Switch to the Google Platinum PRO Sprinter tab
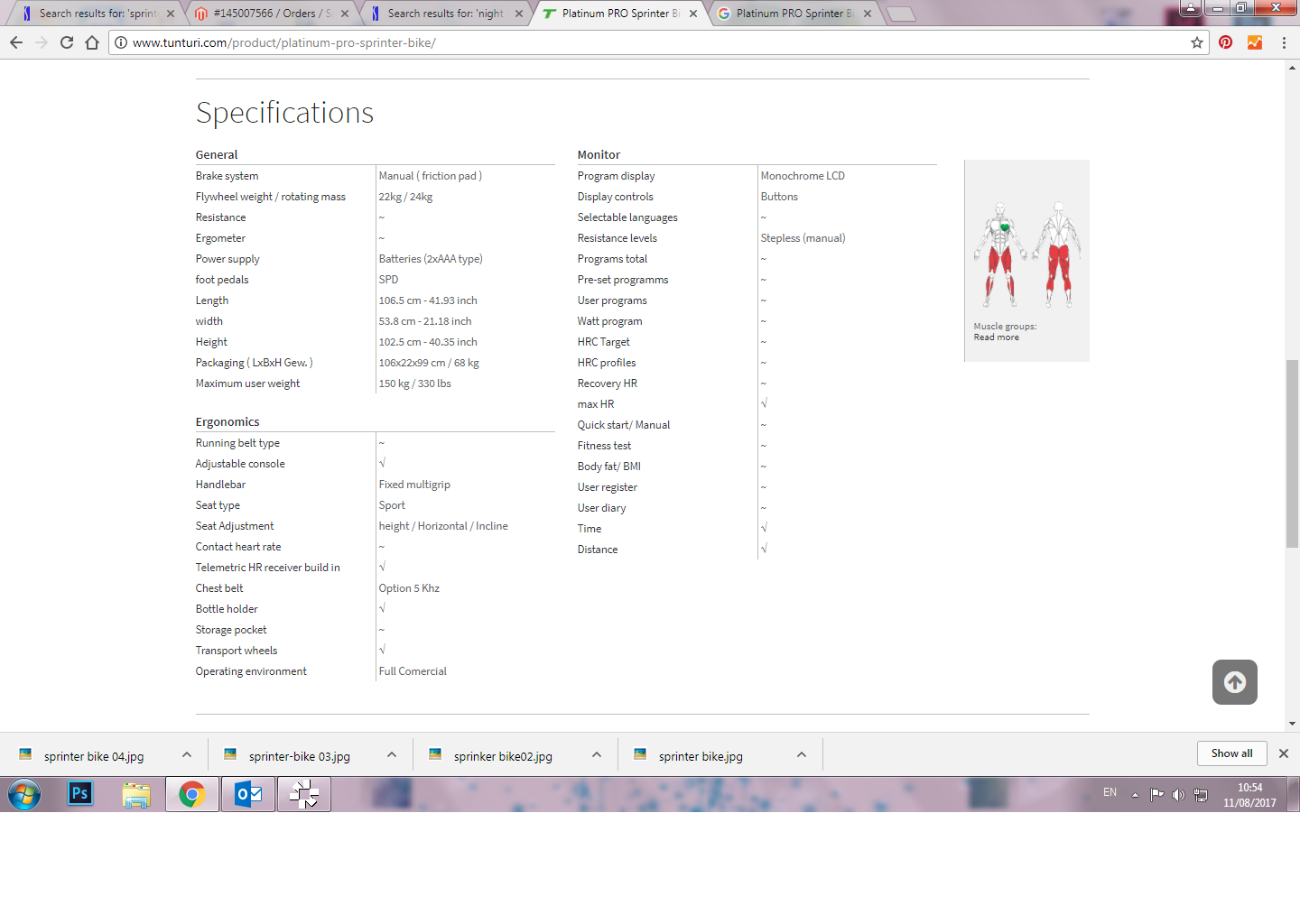Screen dimensions: 1300x924 click(x=790, y=14)
